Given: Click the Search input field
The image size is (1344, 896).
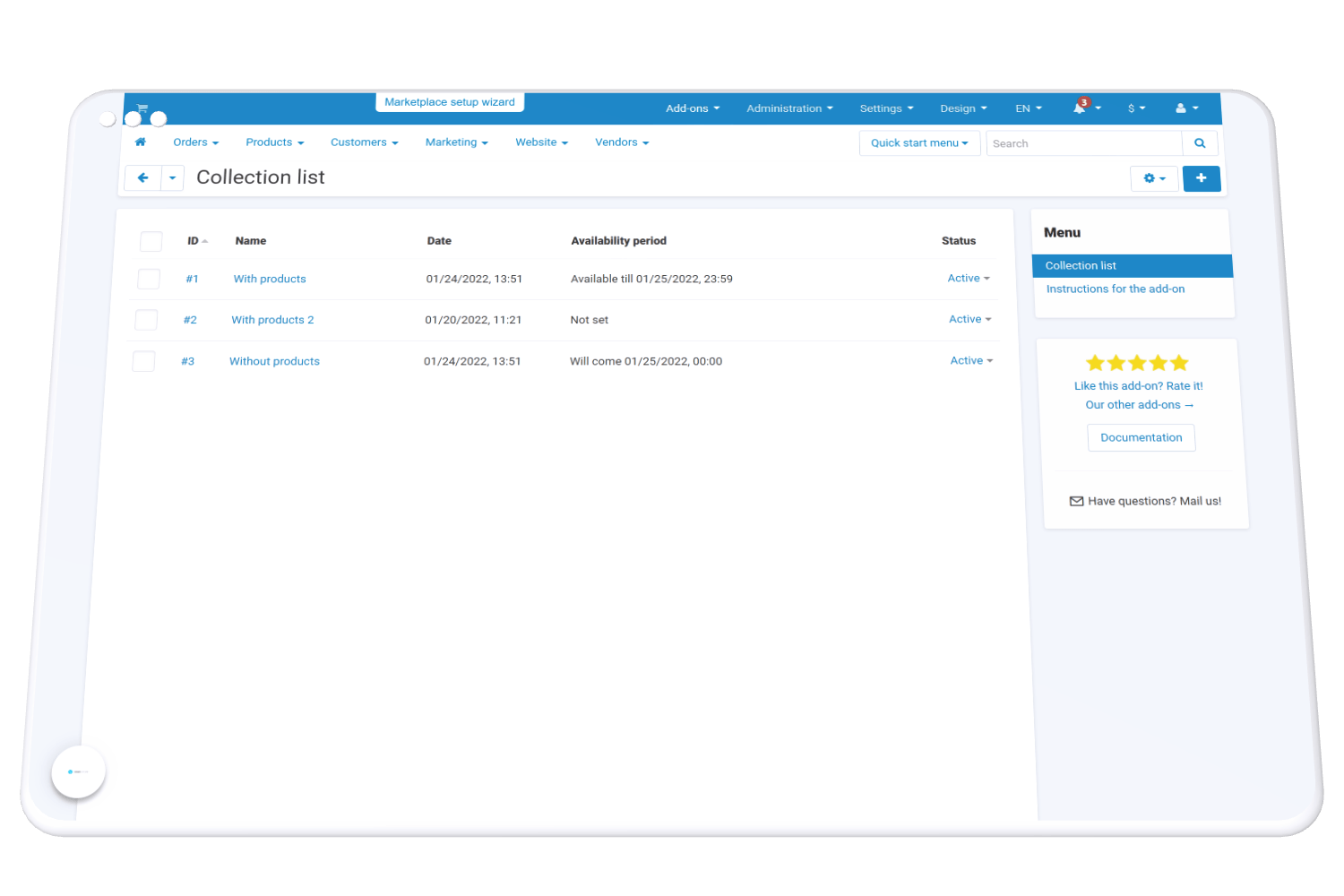Looking at the screenshot, I should [1084, 143].
